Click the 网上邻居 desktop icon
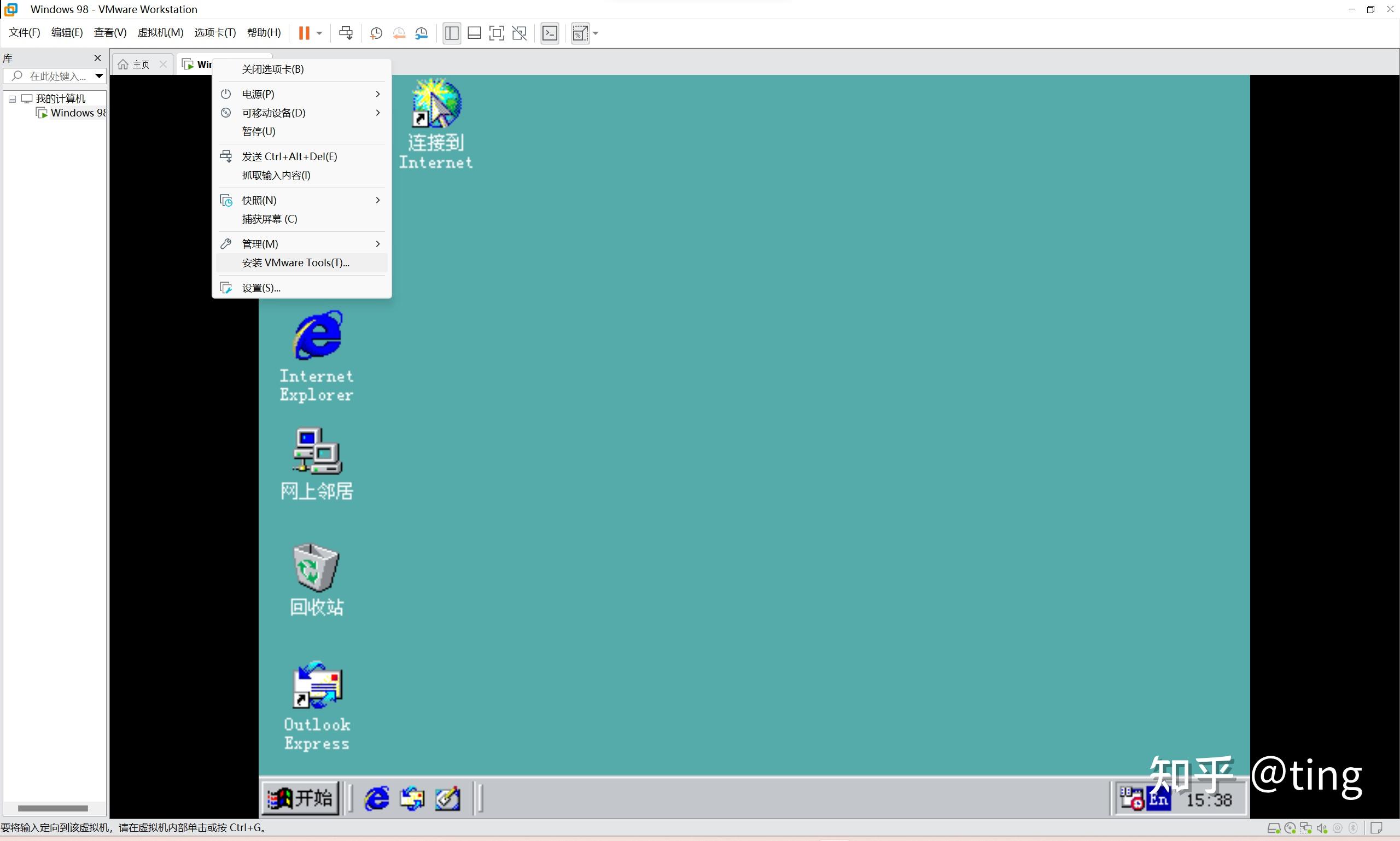The image size is (1400, 841). (x=317, y=464)
